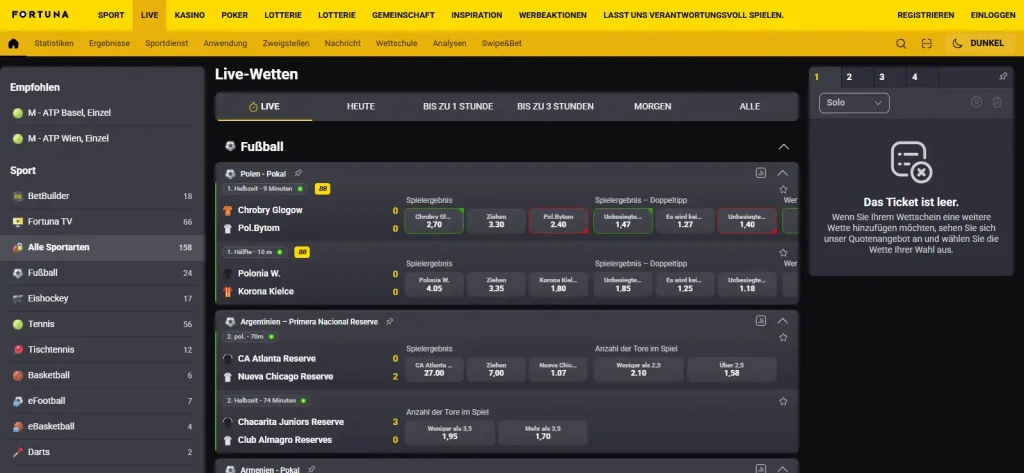The height and width of the screenshot is (473, 1024).
Task: Open the Solo bet type dropdown
Action: pos(854,103)
